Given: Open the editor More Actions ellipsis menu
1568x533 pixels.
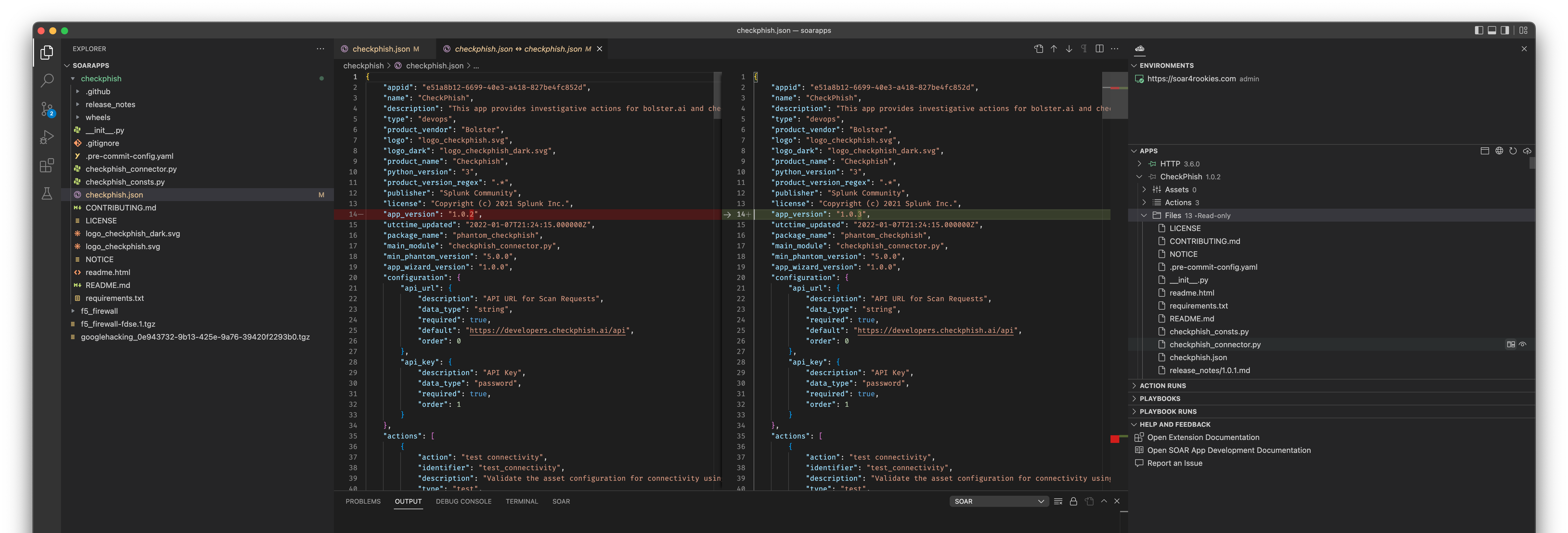Looking at the screenshot, I should point(1115,49).
